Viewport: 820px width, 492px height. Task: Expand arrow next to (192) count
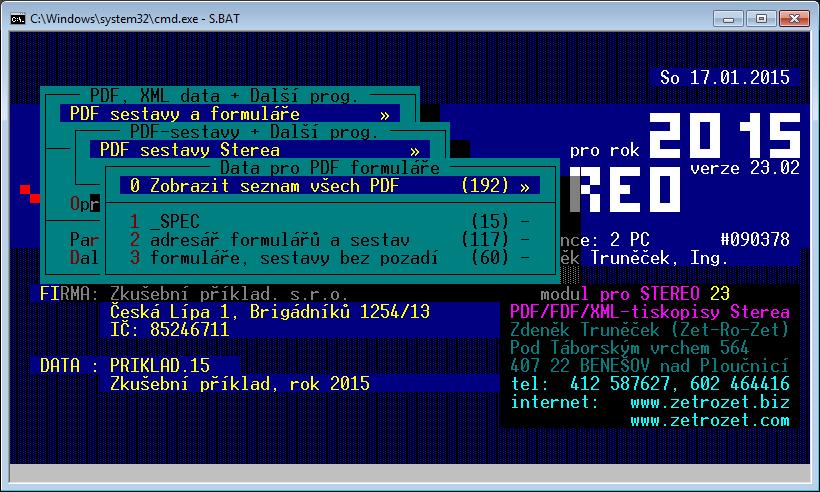[525, 187]
